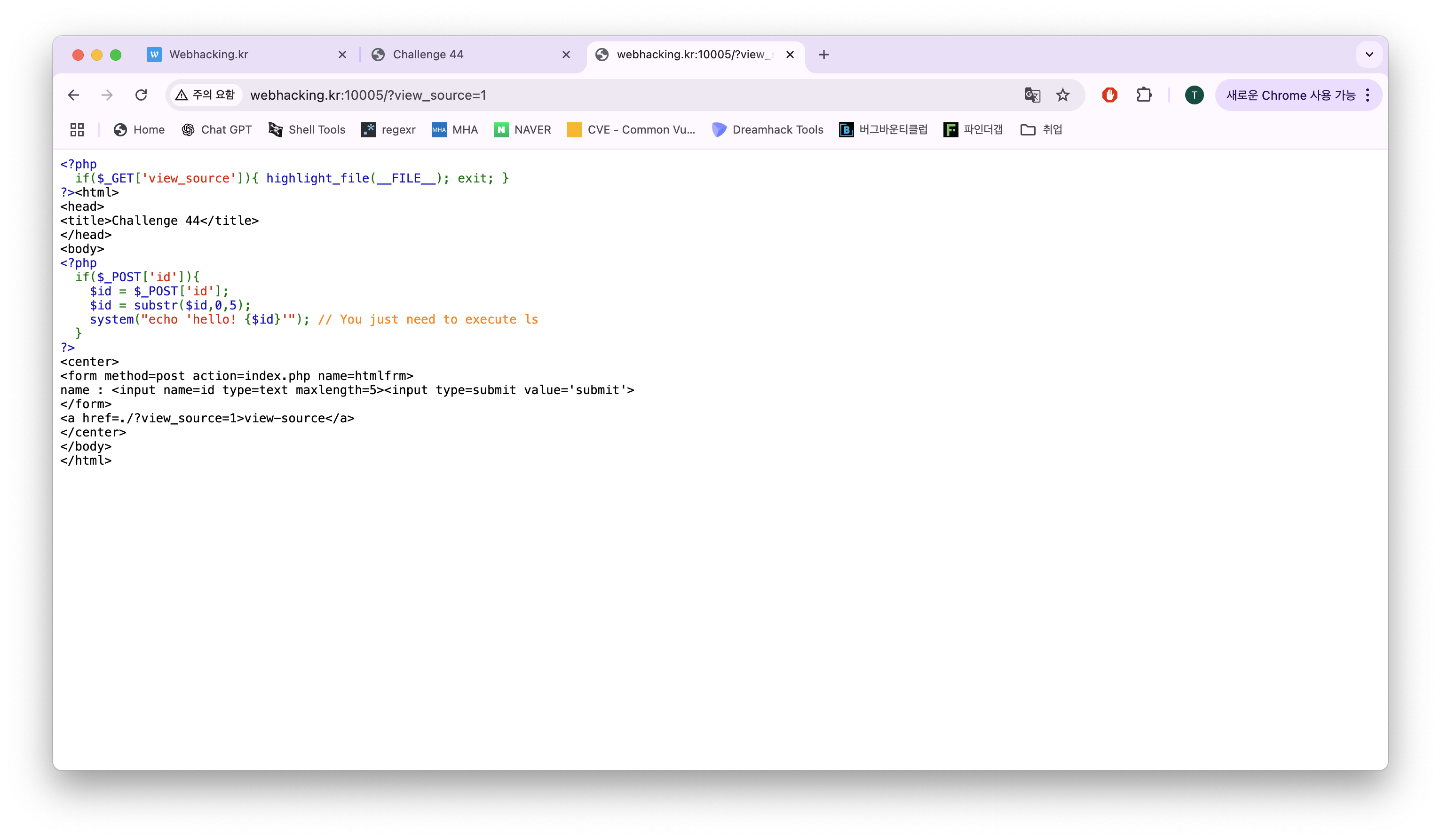Click the forward navigation arrow
1441x840 pixels.
click(107, 95)
